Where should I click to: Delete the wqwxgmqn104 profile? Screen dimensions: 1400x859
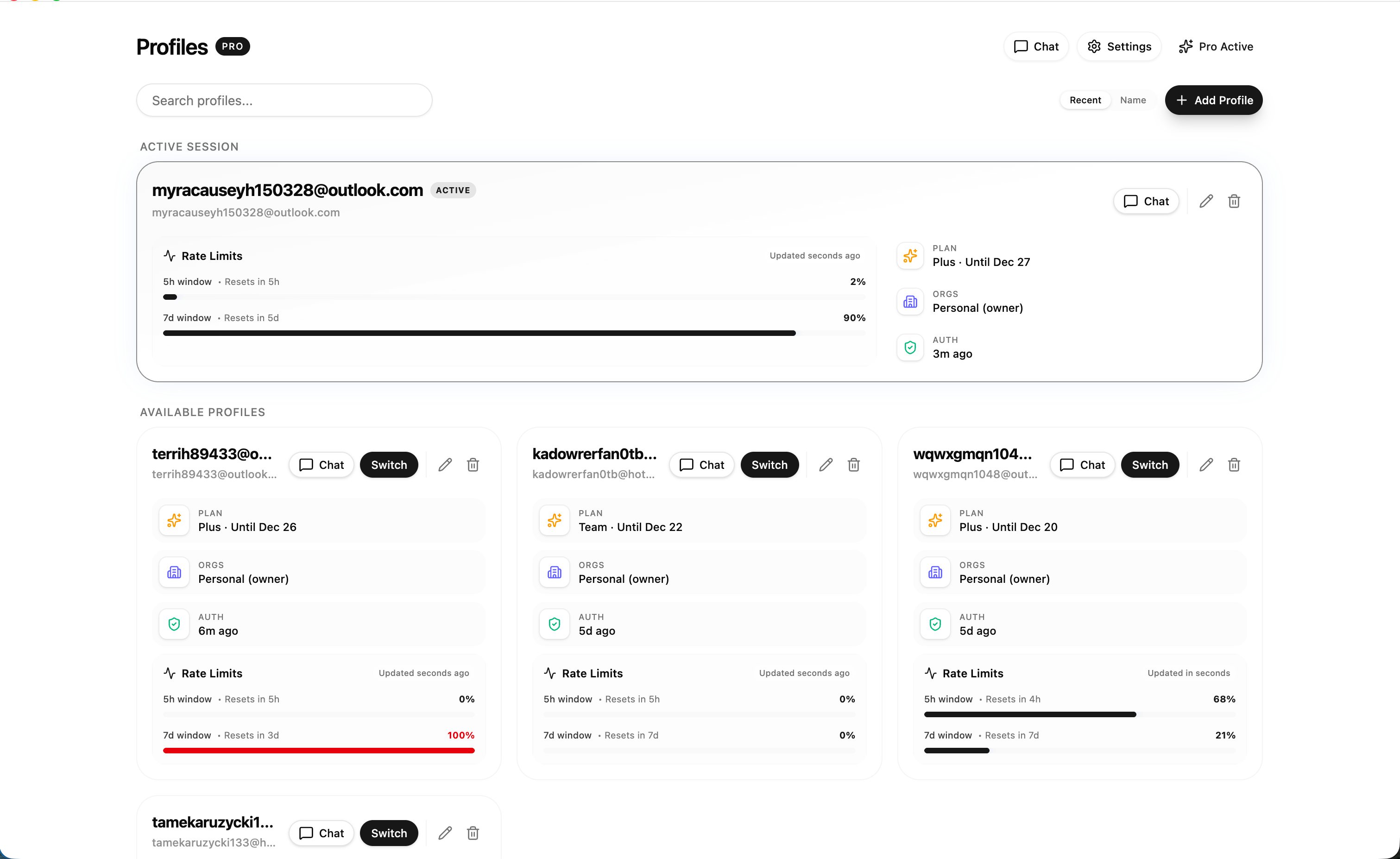pyautogui.click(x=1234, y=465)
